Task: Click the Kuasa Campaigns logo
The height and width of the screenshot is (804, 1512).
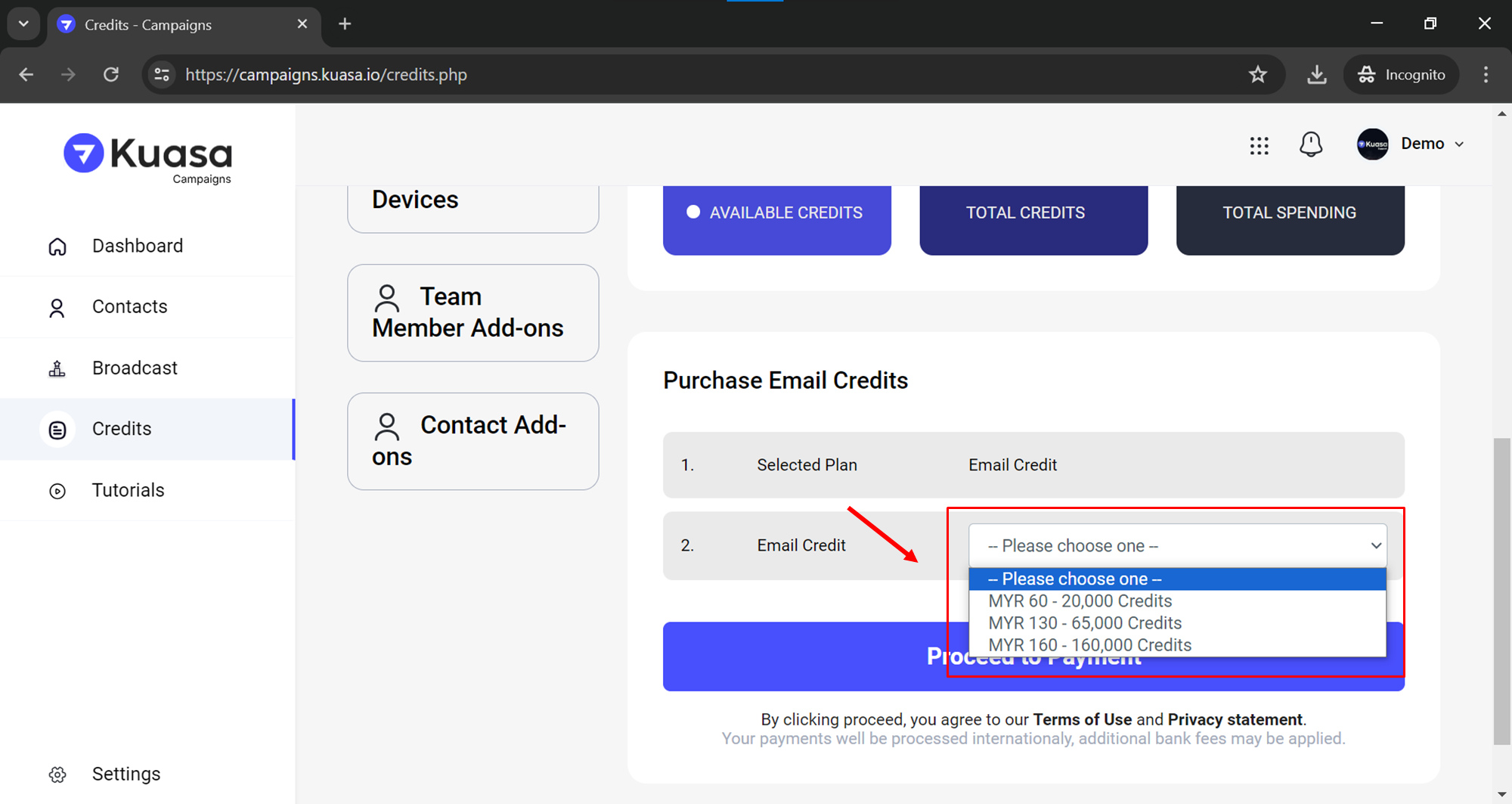Action: tap(148, 158)
